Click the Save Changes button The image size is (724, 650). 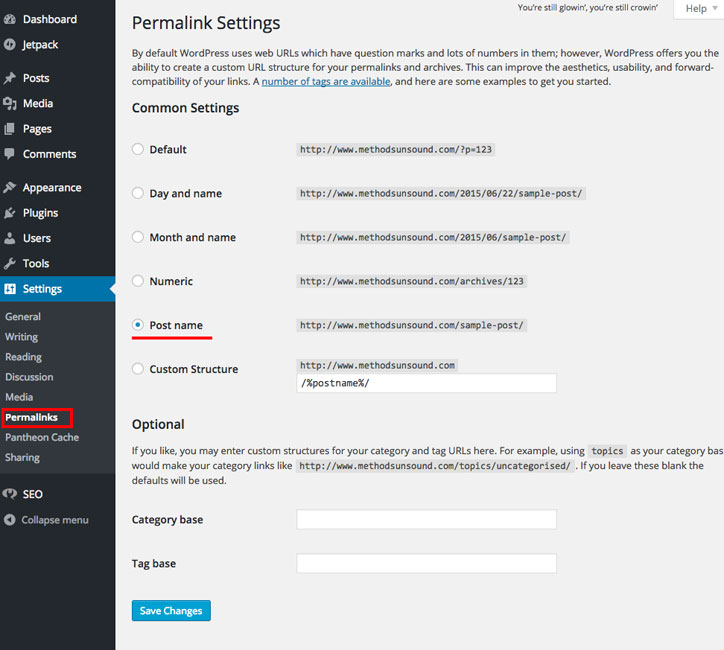171,611
